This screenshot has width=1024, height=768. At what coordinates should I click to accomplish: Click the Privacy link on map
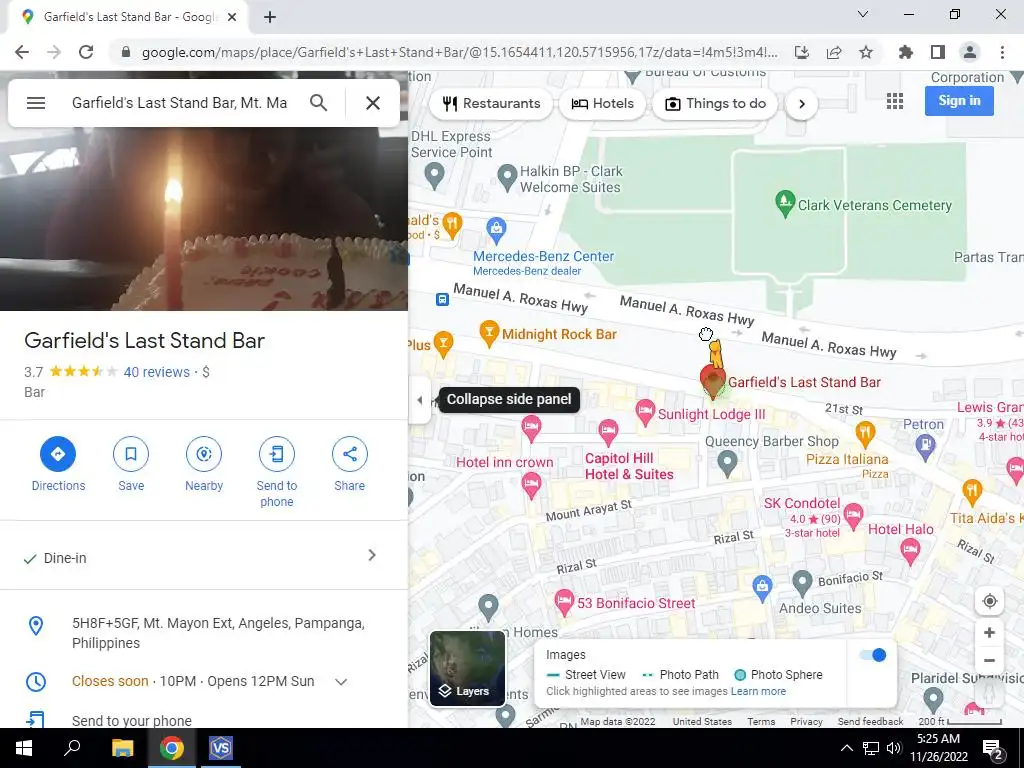pos(807,722)
